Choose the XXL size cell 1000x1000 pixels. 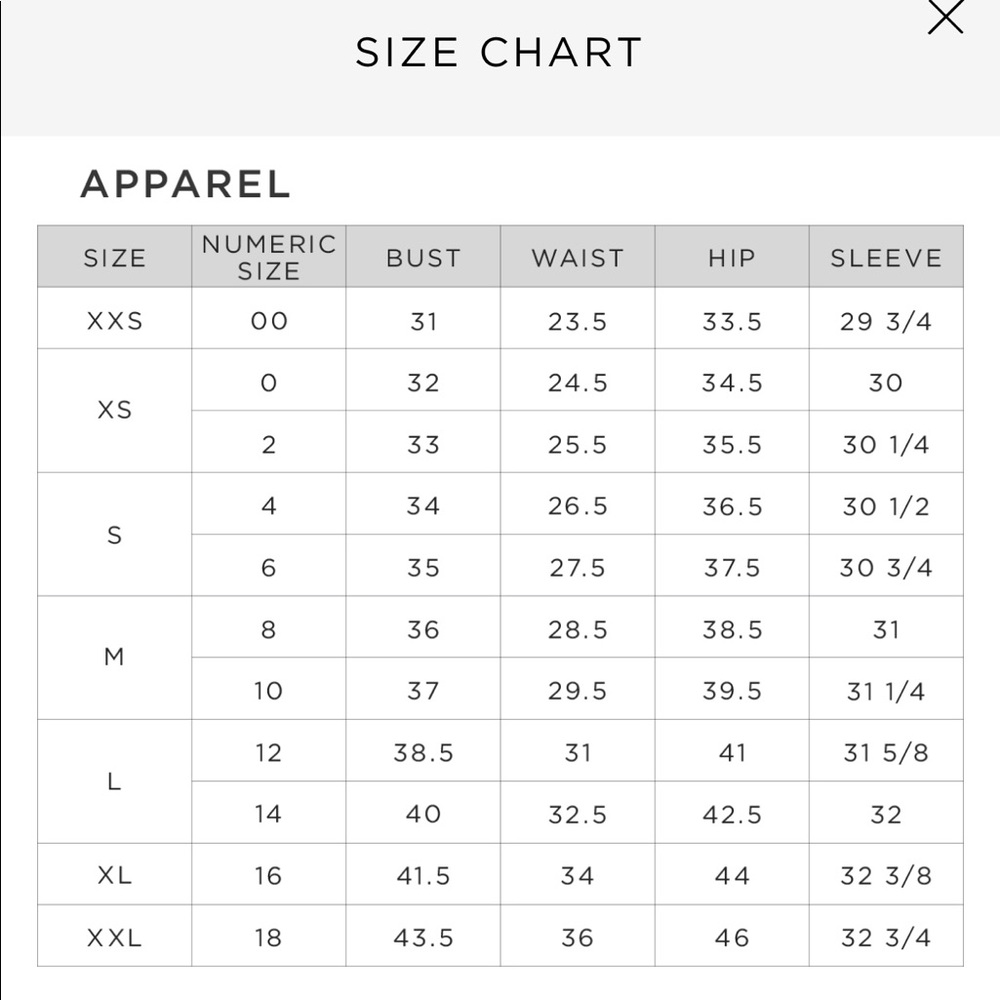[114, 937]
